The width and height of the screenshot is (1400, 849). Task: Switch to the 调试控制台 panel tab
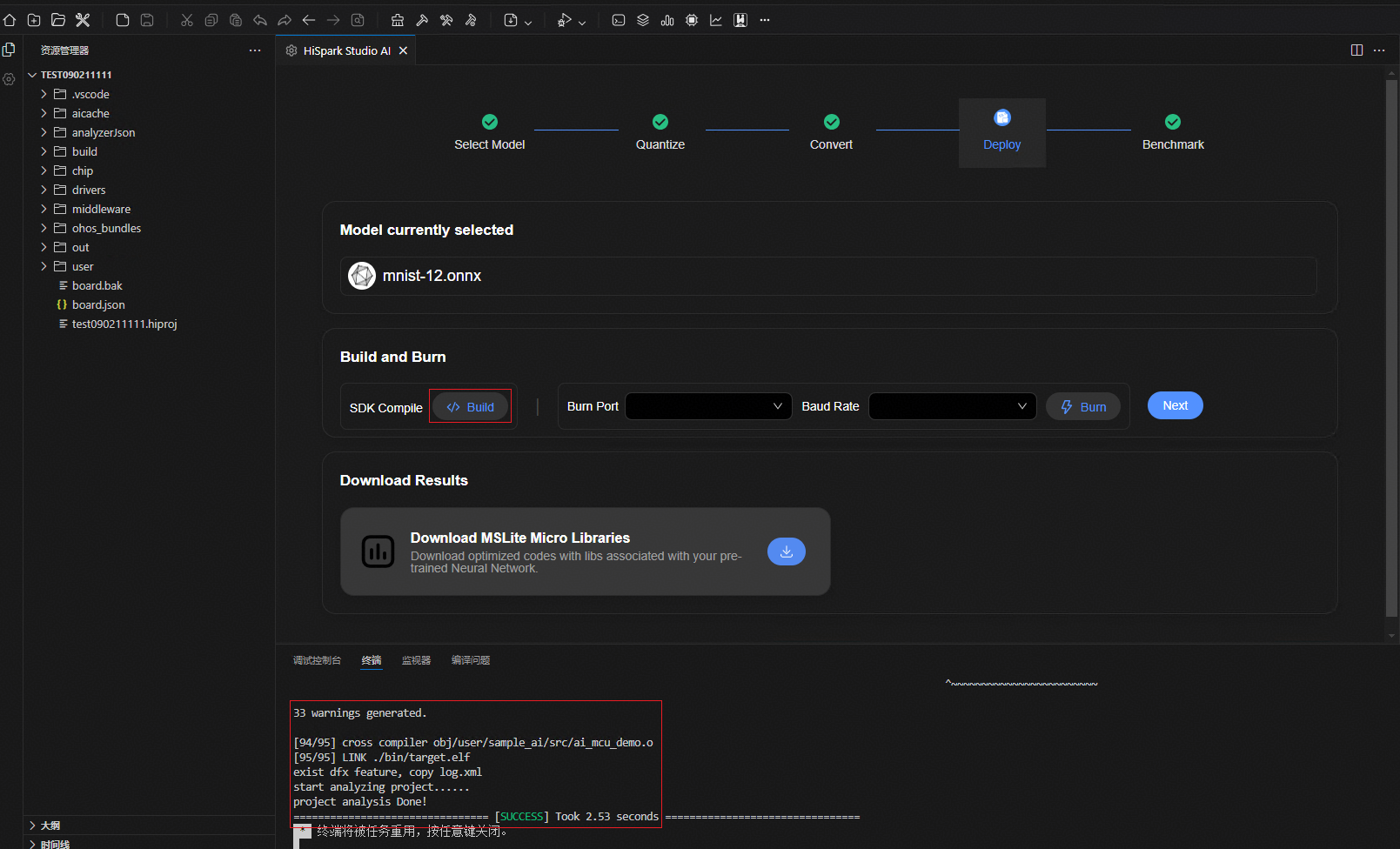click(317, 660)
